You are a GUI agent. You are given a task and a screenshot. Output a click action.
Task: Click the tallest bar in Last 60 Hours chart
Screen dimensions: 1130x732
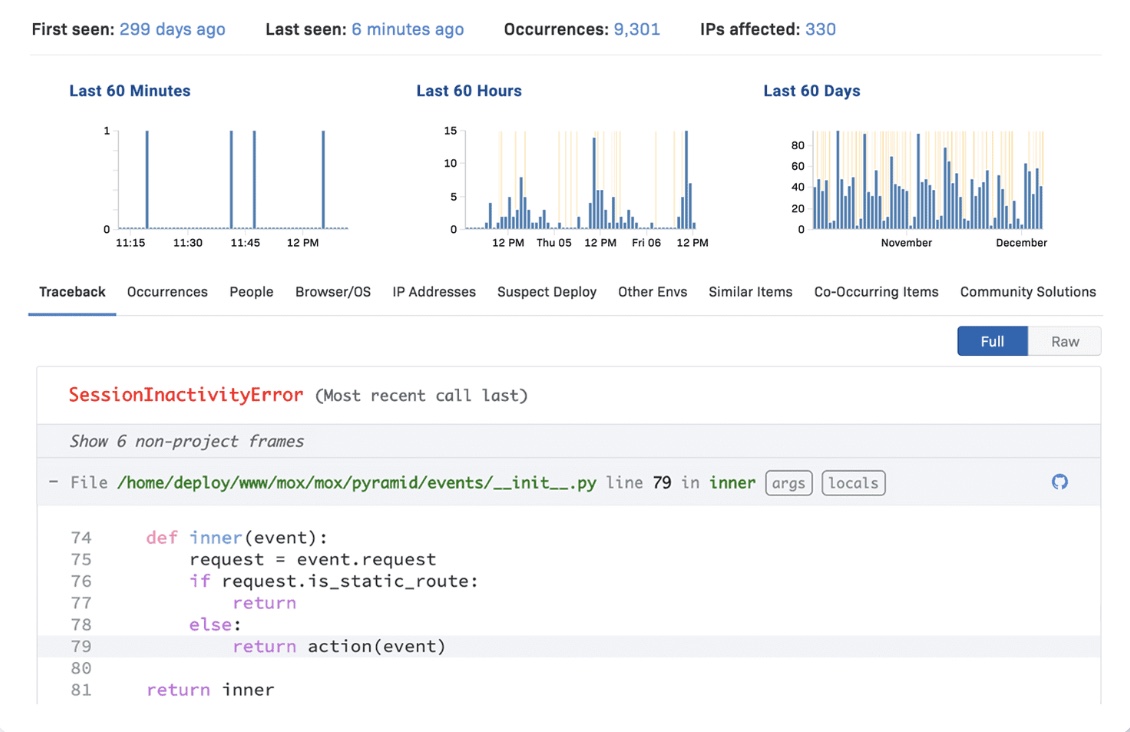tap(686, 180)
